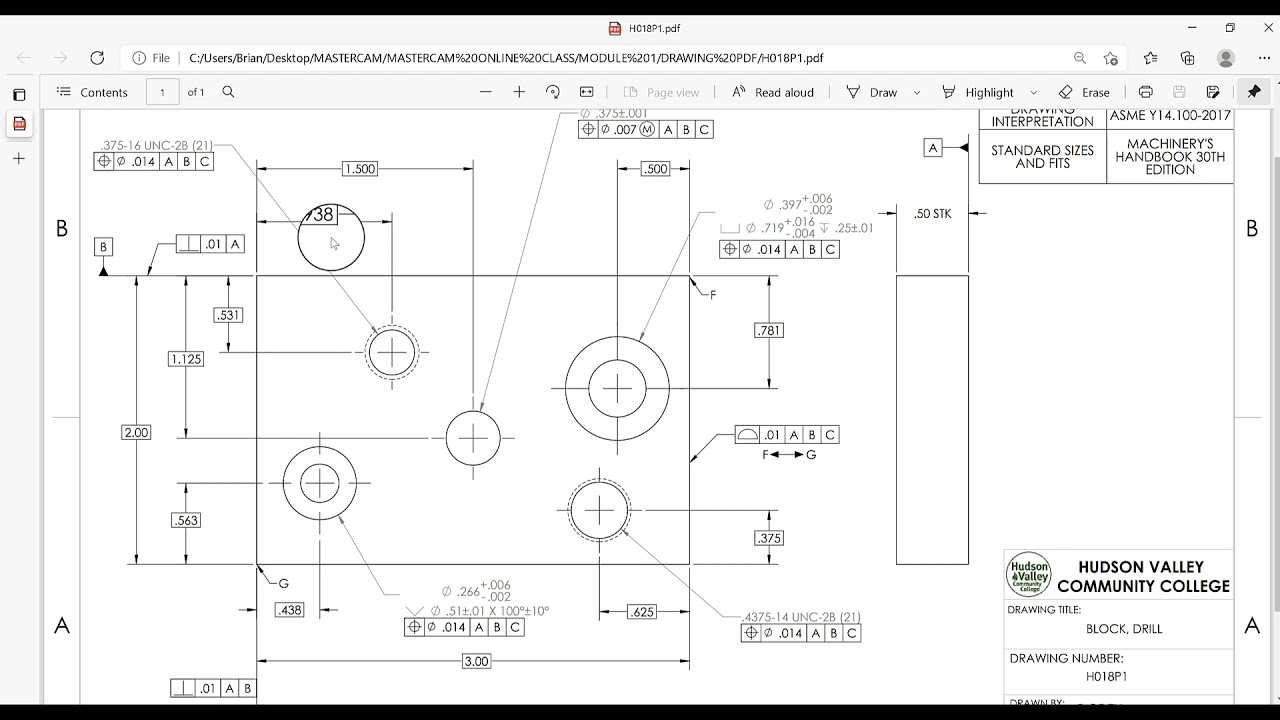Click the address bar URL

(x=506, y=58)
